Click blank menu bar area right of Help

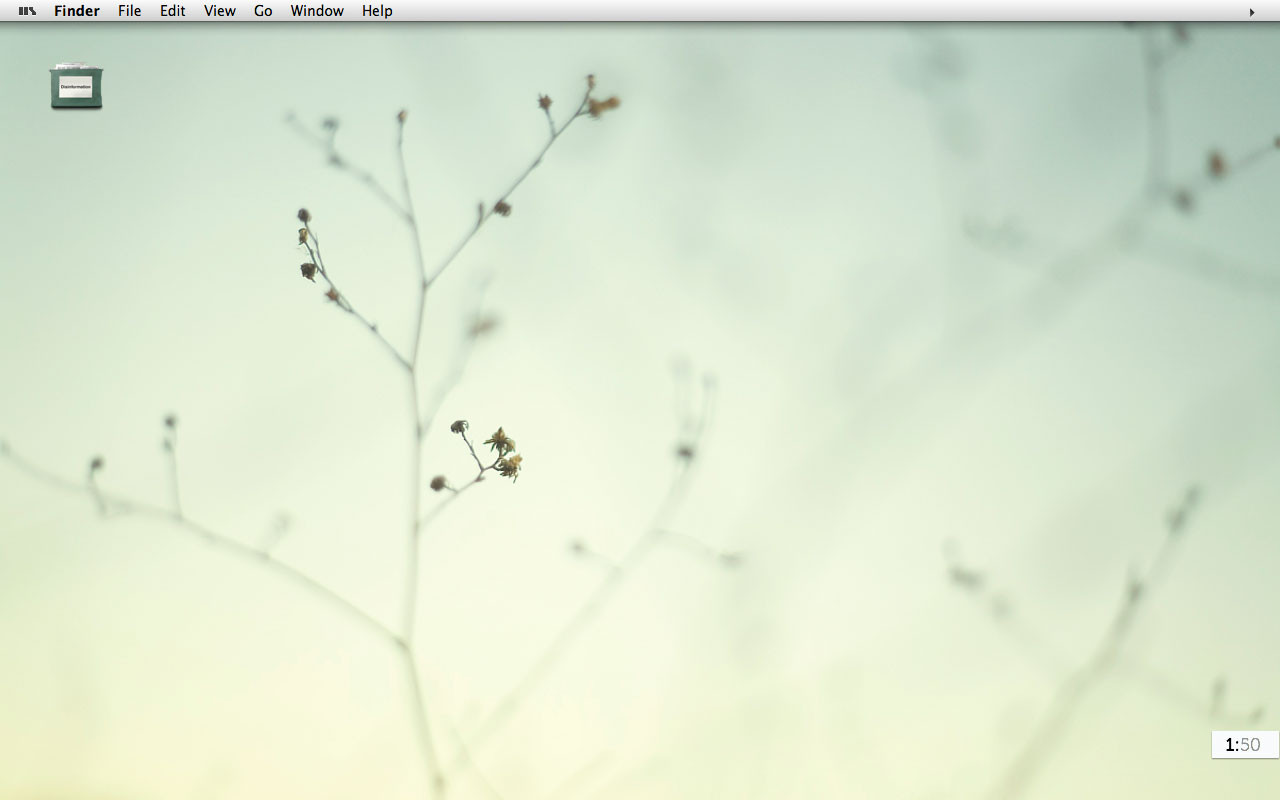pos(800,11)
